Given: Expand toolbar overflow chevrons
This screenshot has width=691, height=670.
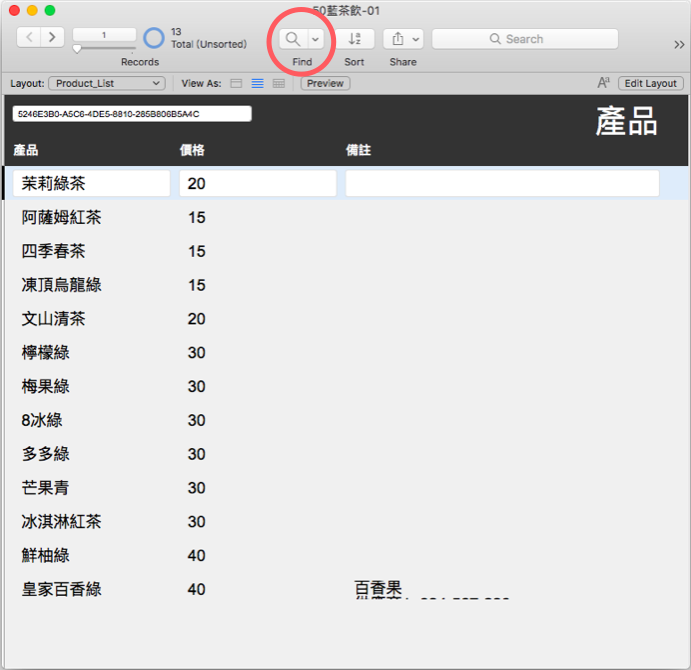Looking at the screenshot, I should coord(679,44).
